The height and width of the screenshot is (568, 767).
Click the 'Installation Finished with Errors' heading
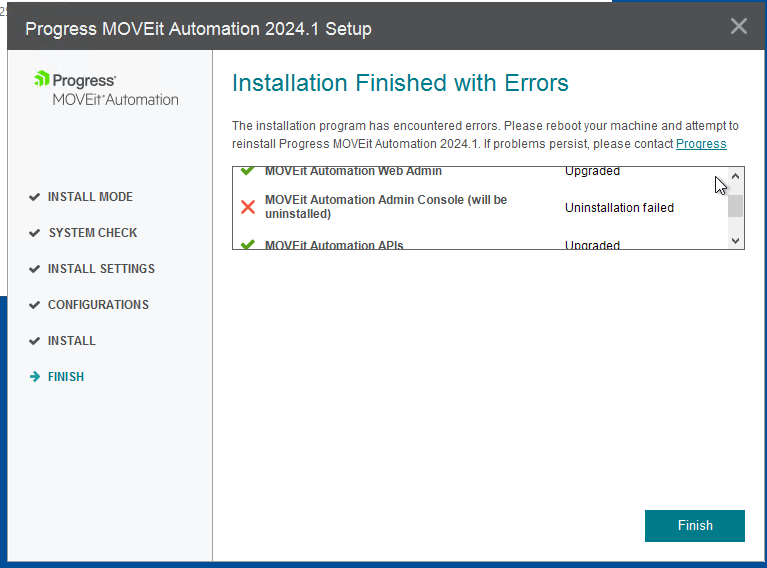(400, 83)
